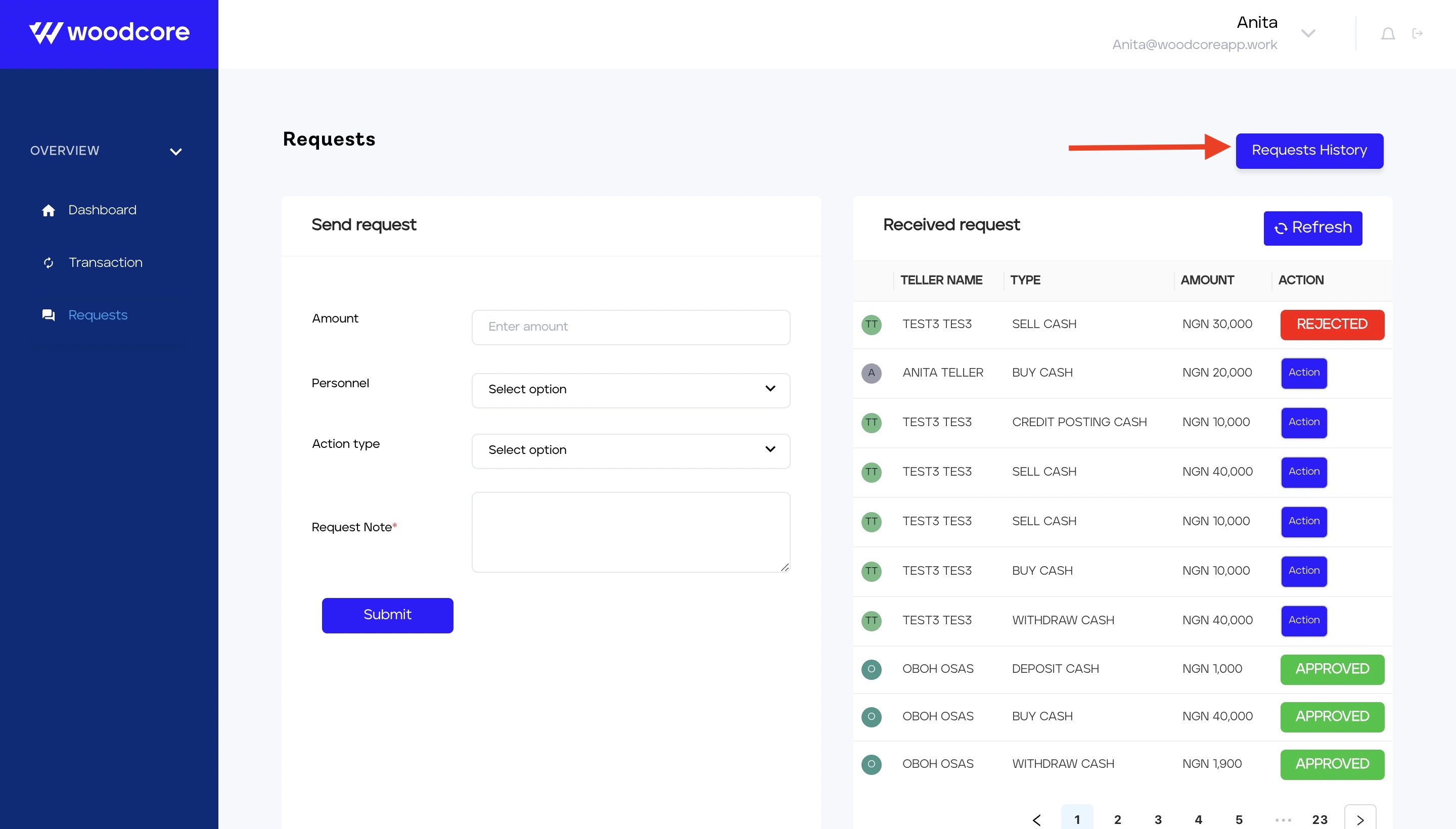Click the notification bell icon
This screenshot has height=829, width=1456.
(x=1388, y=34)
